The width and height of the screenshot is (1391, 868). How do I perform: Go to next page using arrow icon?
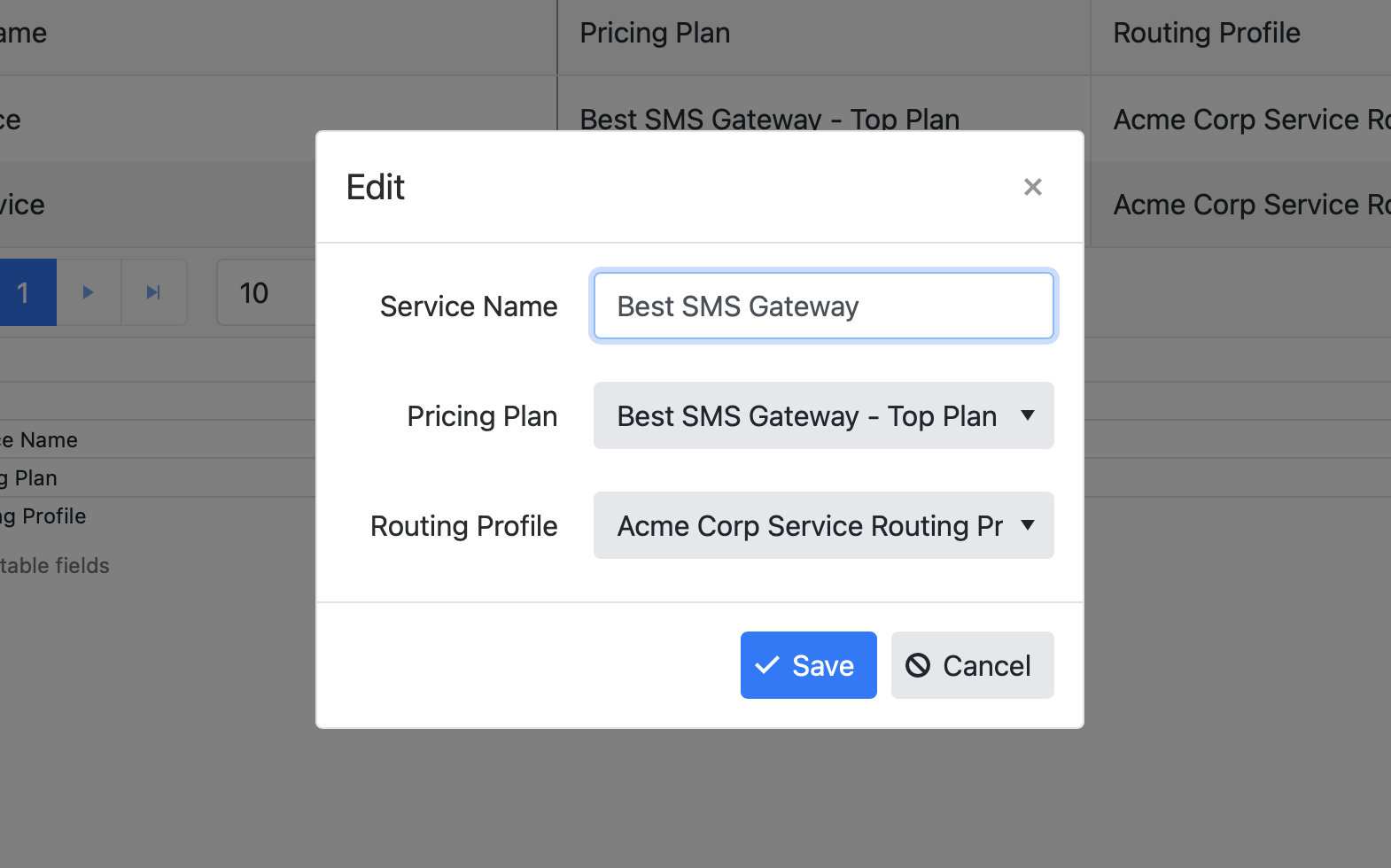tap(88, 292)
